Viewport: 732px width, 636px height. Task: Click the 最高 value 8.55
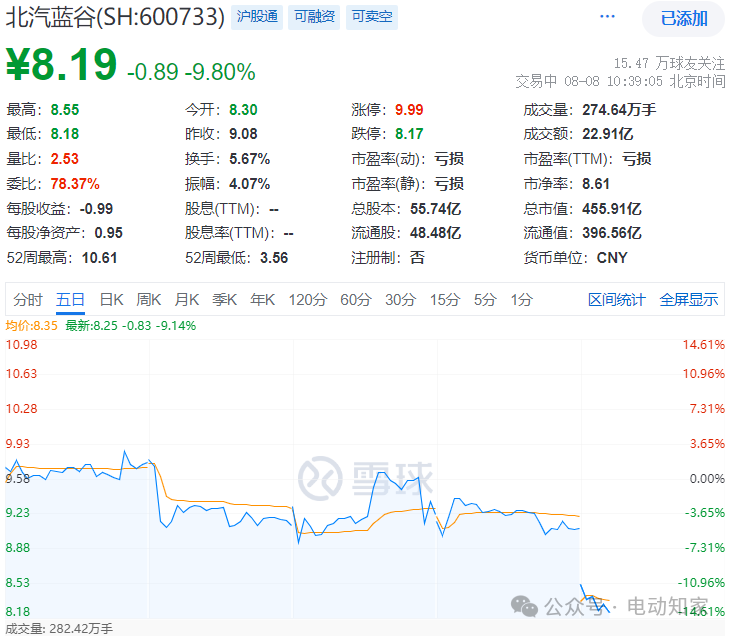65,110
